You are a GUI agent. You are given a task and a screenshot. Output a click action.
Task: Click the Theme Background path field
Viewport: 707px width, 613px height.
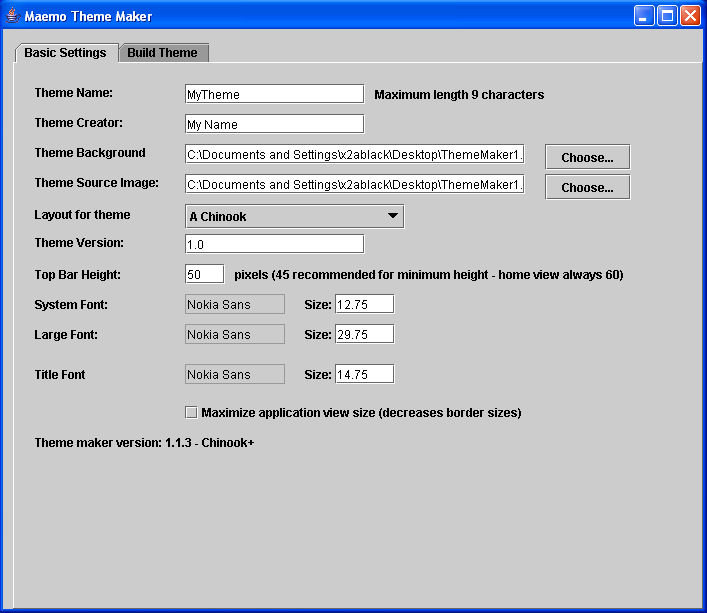pos(354,154)
